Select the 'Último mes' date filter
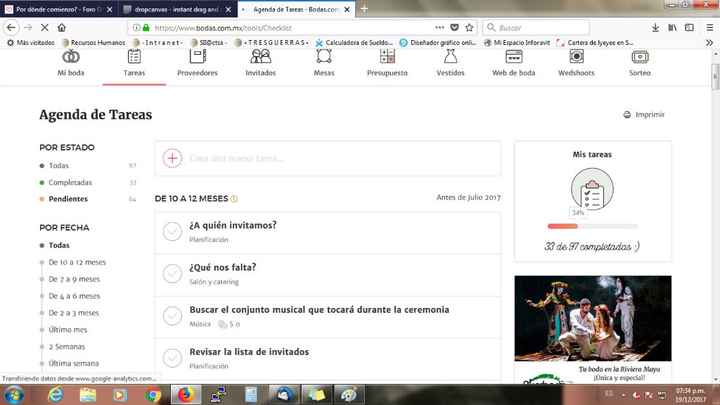This screenshot has height=405, width=720. pos(68,329)
